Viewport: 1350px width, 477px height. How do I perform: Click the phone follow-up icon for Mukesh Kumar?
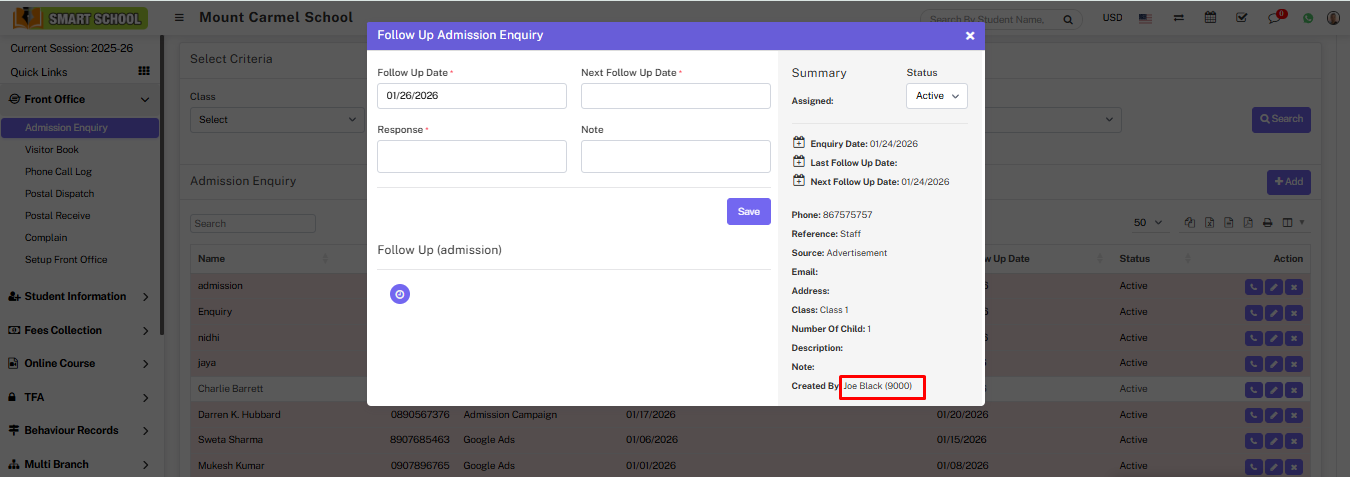click(x=1253, y=466)
